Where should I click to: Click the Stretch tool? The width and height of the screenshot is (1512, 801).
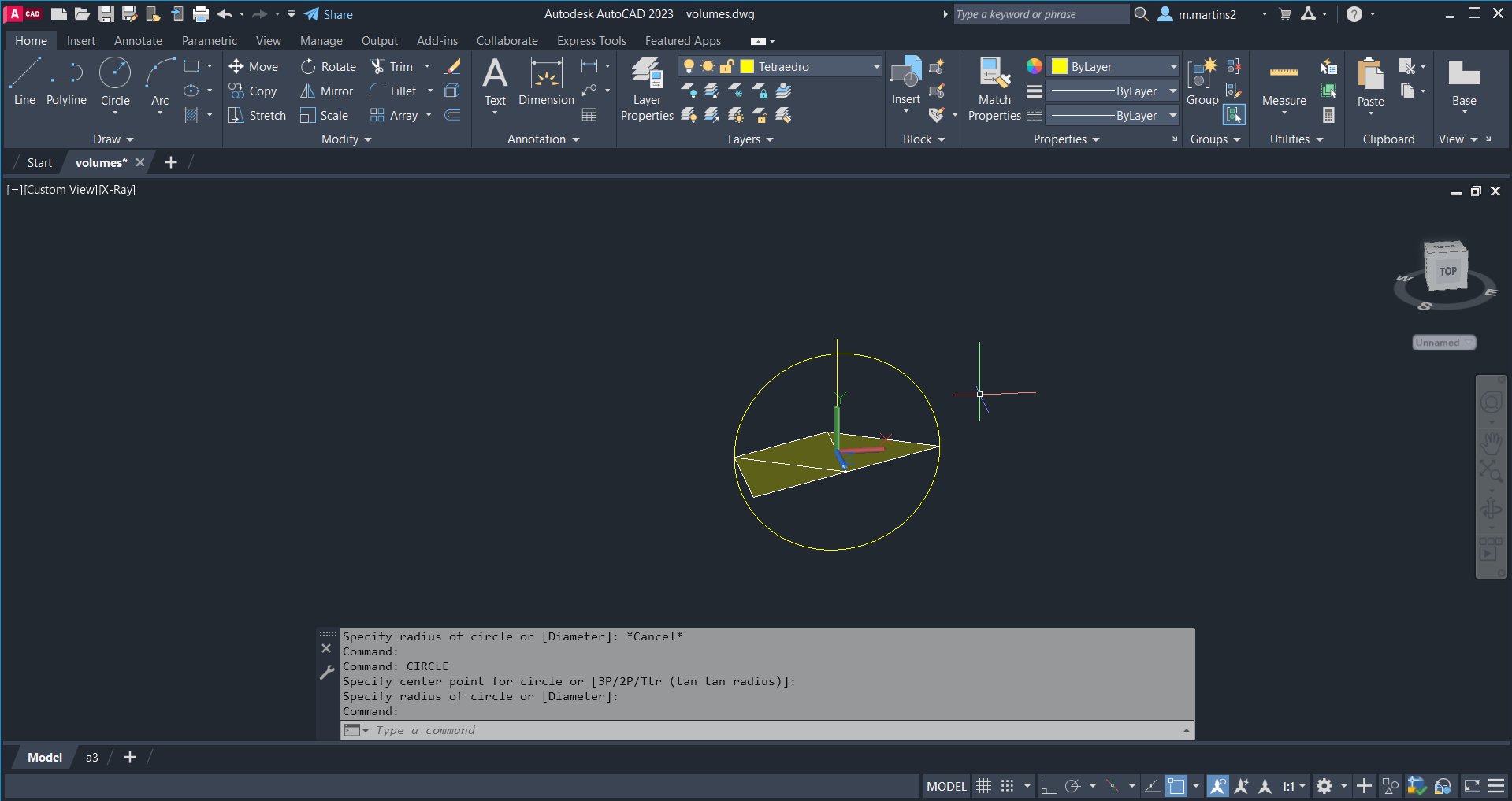tap(257, 116)
